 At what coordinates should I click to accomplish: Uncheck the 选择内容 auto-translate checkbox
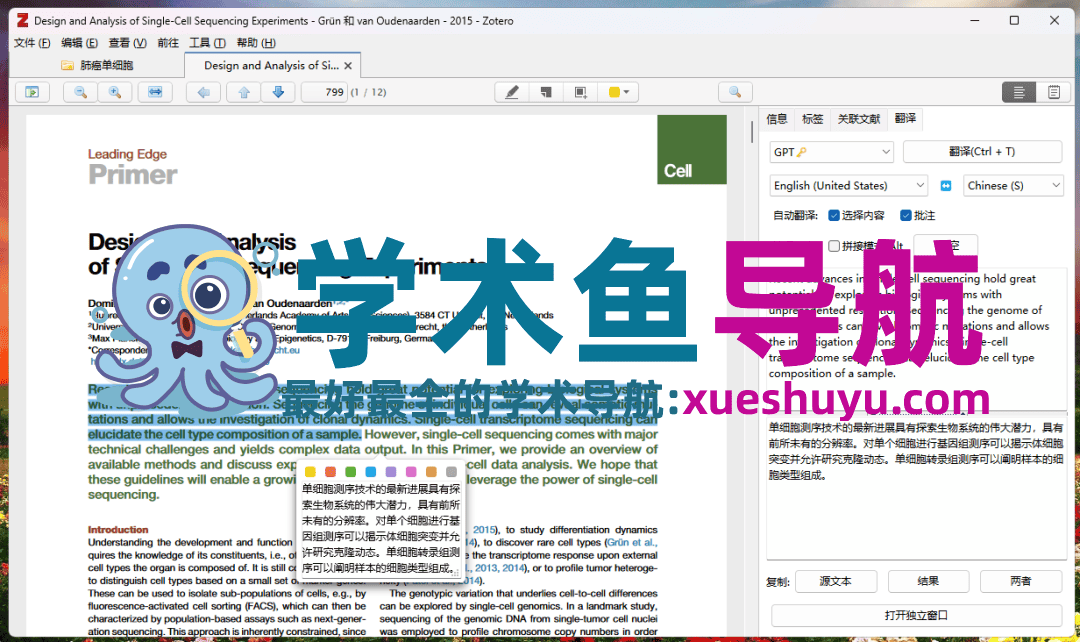833,215
